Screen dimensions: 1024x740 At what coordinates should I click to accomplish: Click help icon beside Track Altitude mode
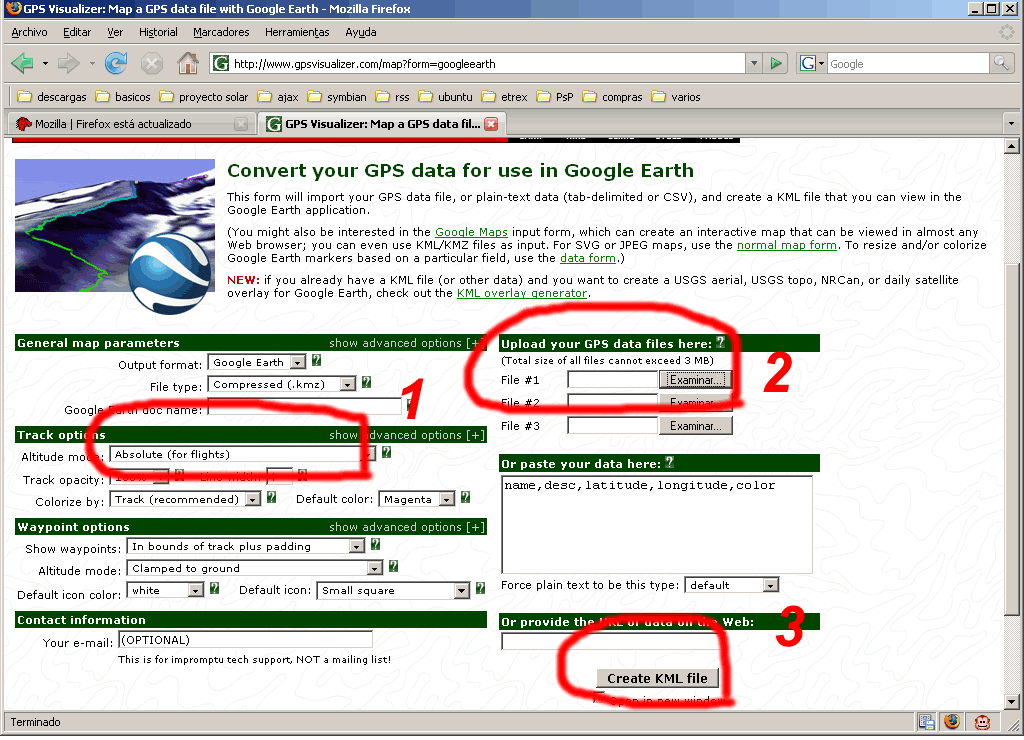point(387,452)
